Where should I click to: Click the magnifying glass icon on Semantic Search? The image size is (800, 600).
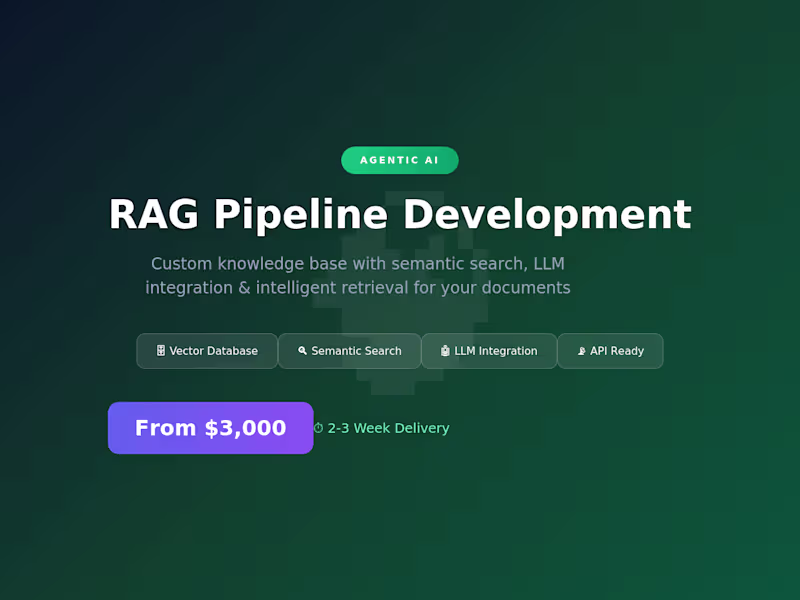pos(302,351)
